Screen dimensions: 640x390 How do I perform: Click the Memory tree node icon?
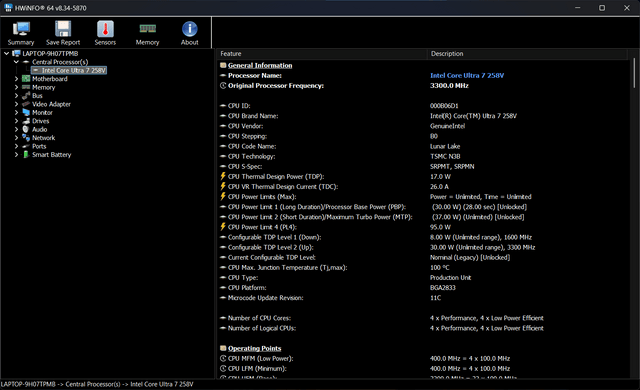26,87
